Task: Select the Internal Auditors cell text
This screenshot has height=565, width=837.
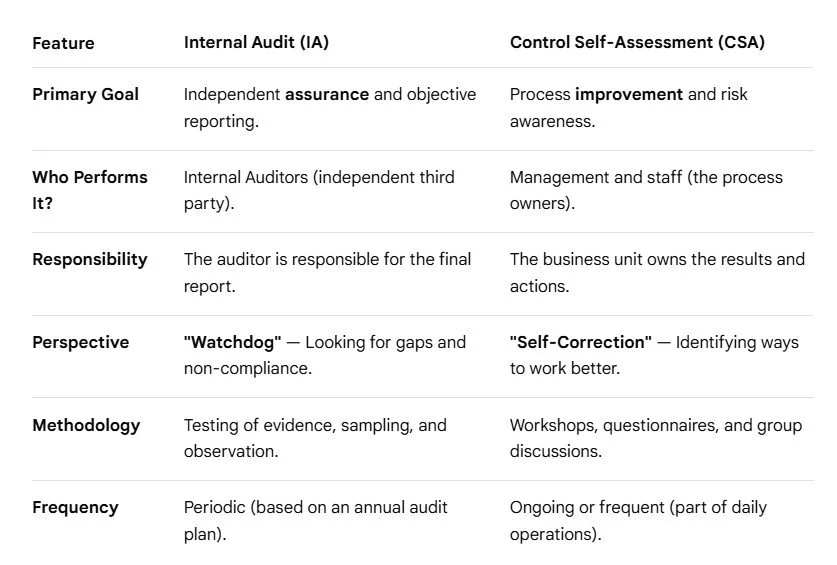Action: click(319, 190)
